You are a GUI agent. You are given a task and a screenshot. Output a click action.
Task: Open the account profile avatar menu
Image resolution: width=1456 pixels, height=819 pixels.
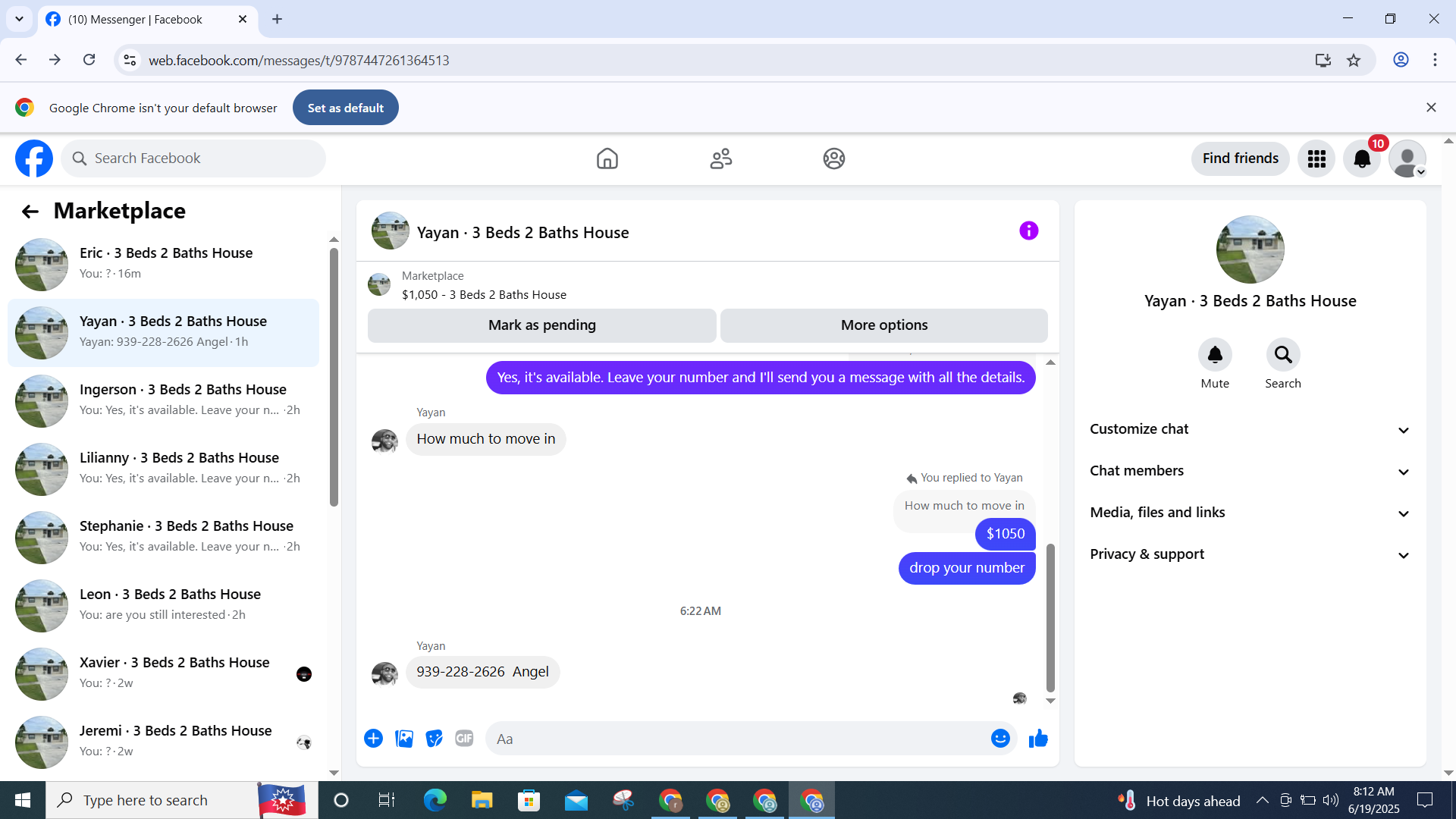point(1407,158)
